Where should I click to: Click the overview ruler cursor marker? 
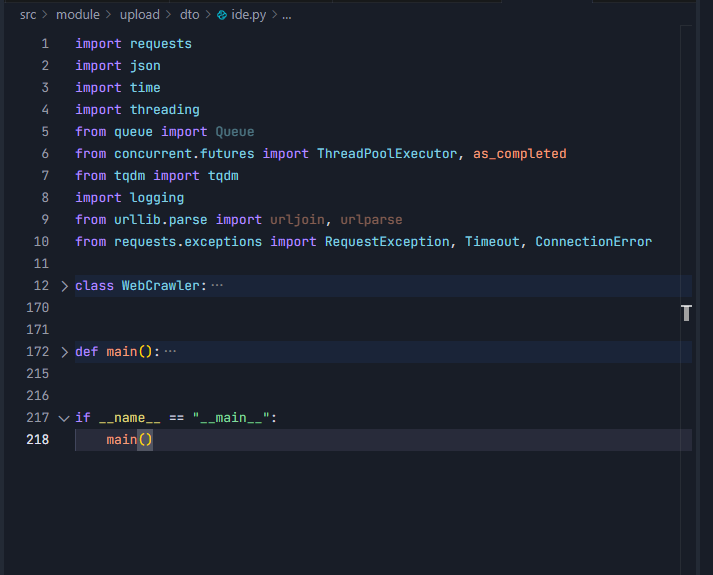click(x=686, y=313)
